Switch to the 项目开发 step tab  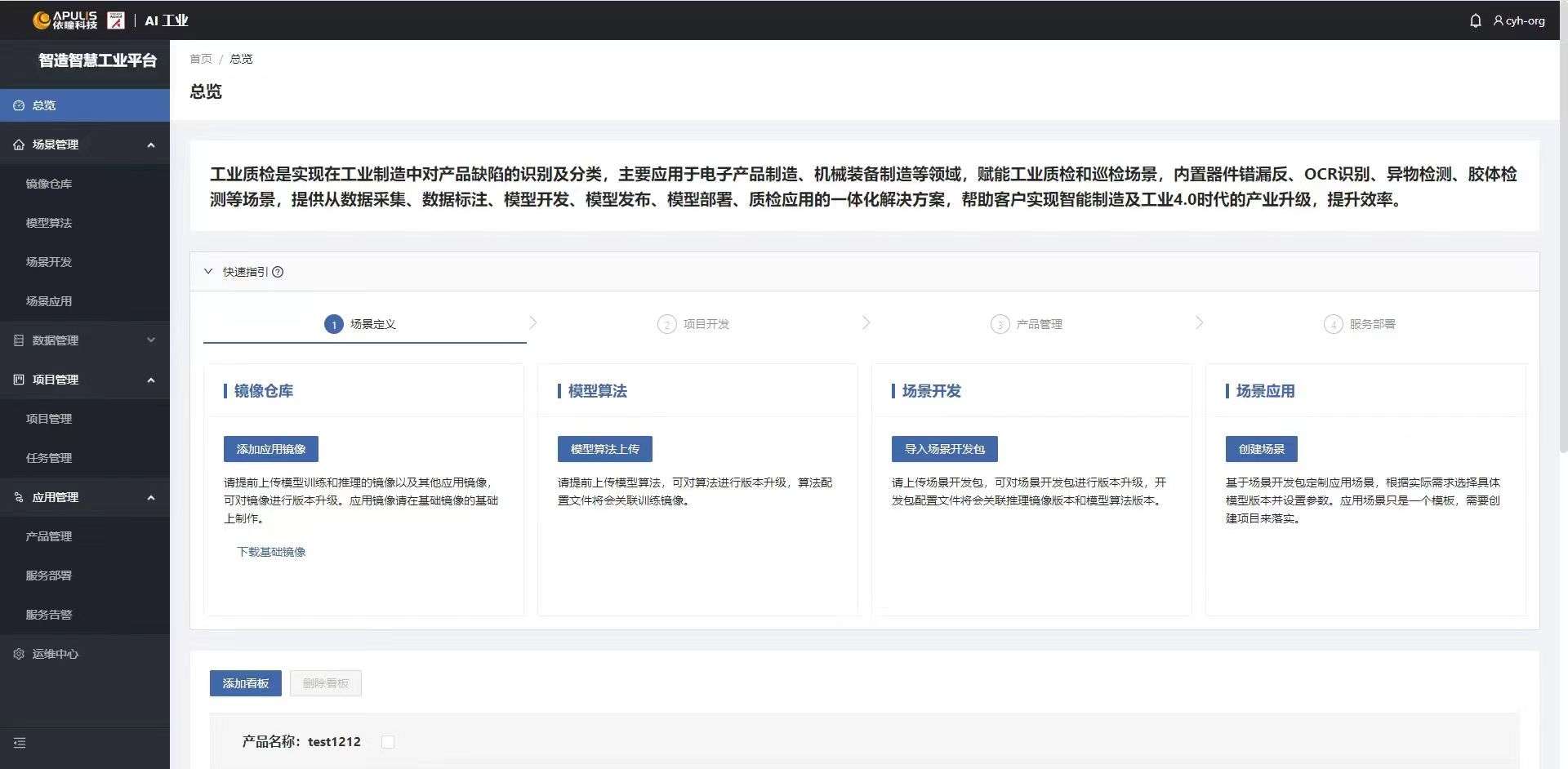[x=694, y=324]
